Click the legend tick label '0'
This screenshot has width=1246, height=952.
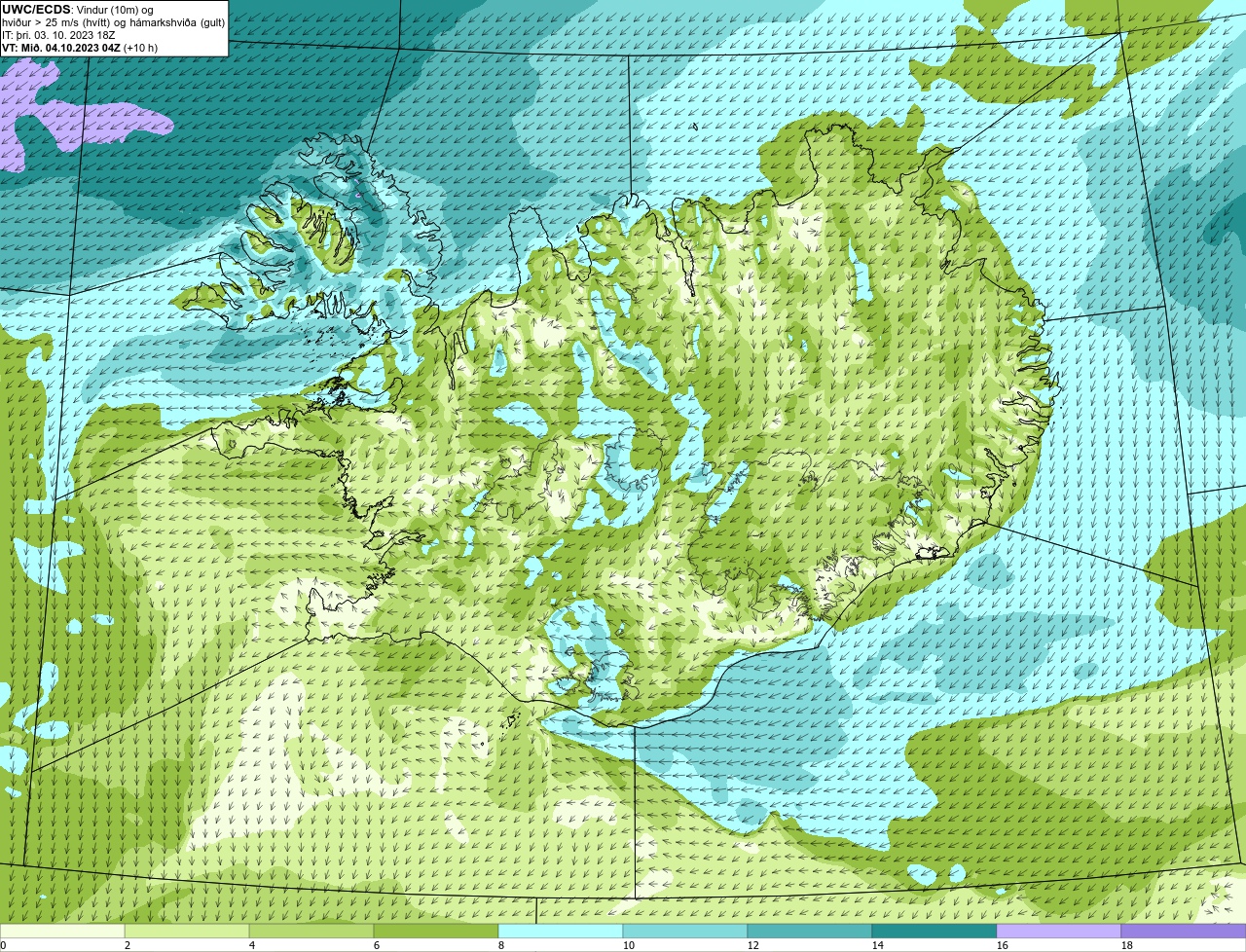(3, 945)
